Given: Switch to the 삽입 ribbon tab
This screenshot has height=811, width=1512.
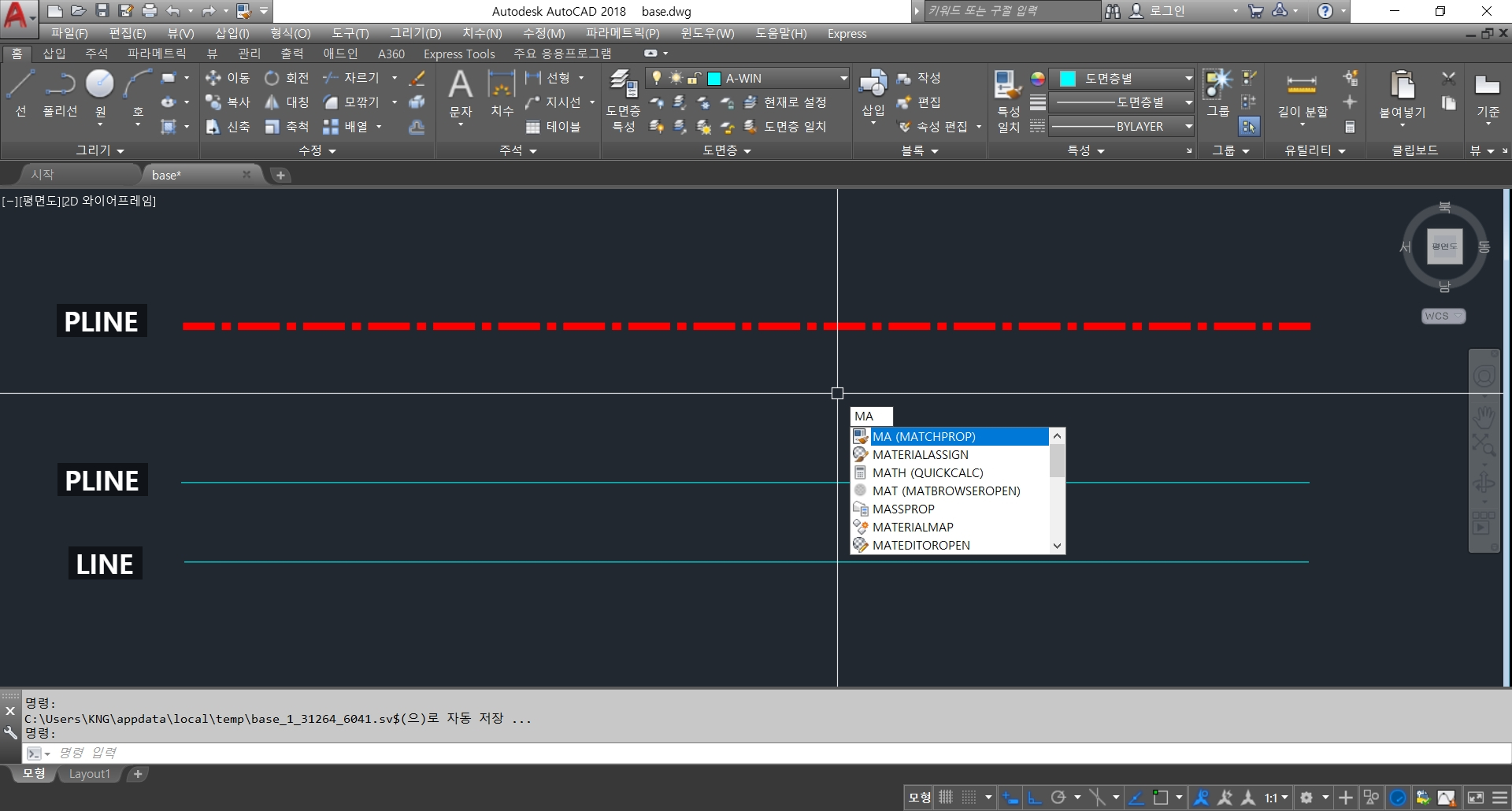Looking at the screenshot, I should (54, 54).
